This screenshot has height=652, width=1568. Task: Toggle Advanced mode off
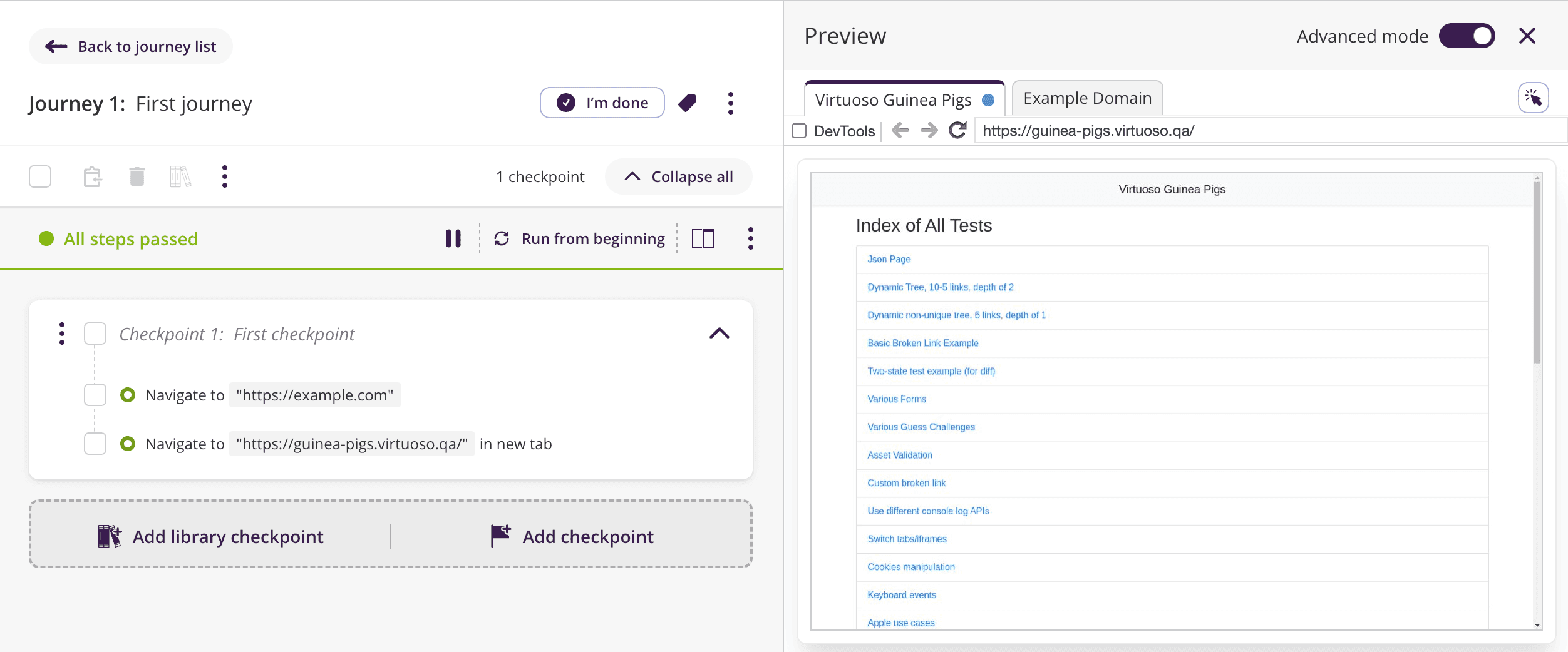[x=1467, y=36]
